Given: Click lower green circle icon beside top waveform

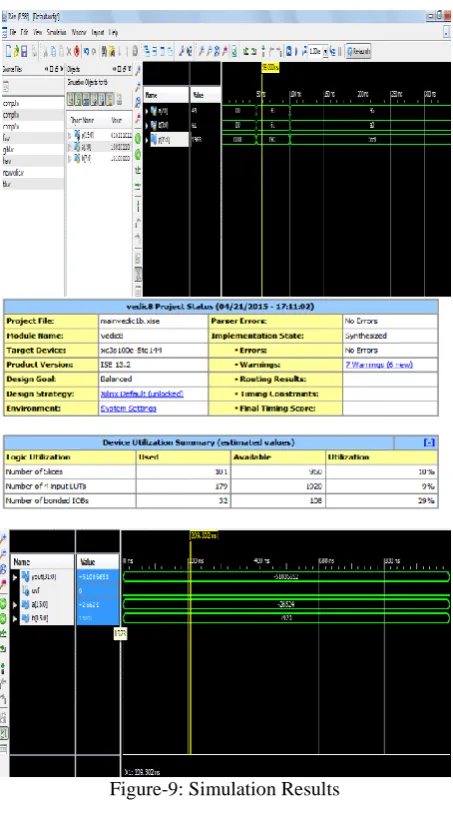Looking at the screenshot, I should pos(138,154).
